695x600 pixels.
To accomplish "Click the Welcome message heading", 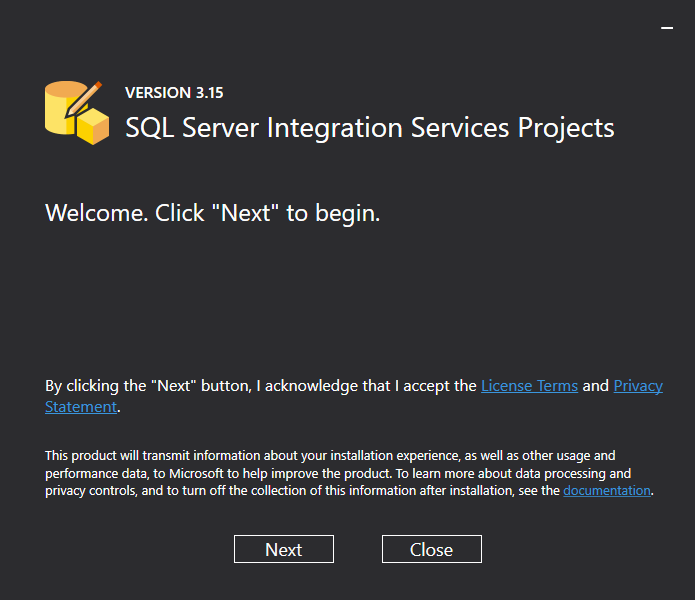I will pyautogui.click(x=213, y=213).
